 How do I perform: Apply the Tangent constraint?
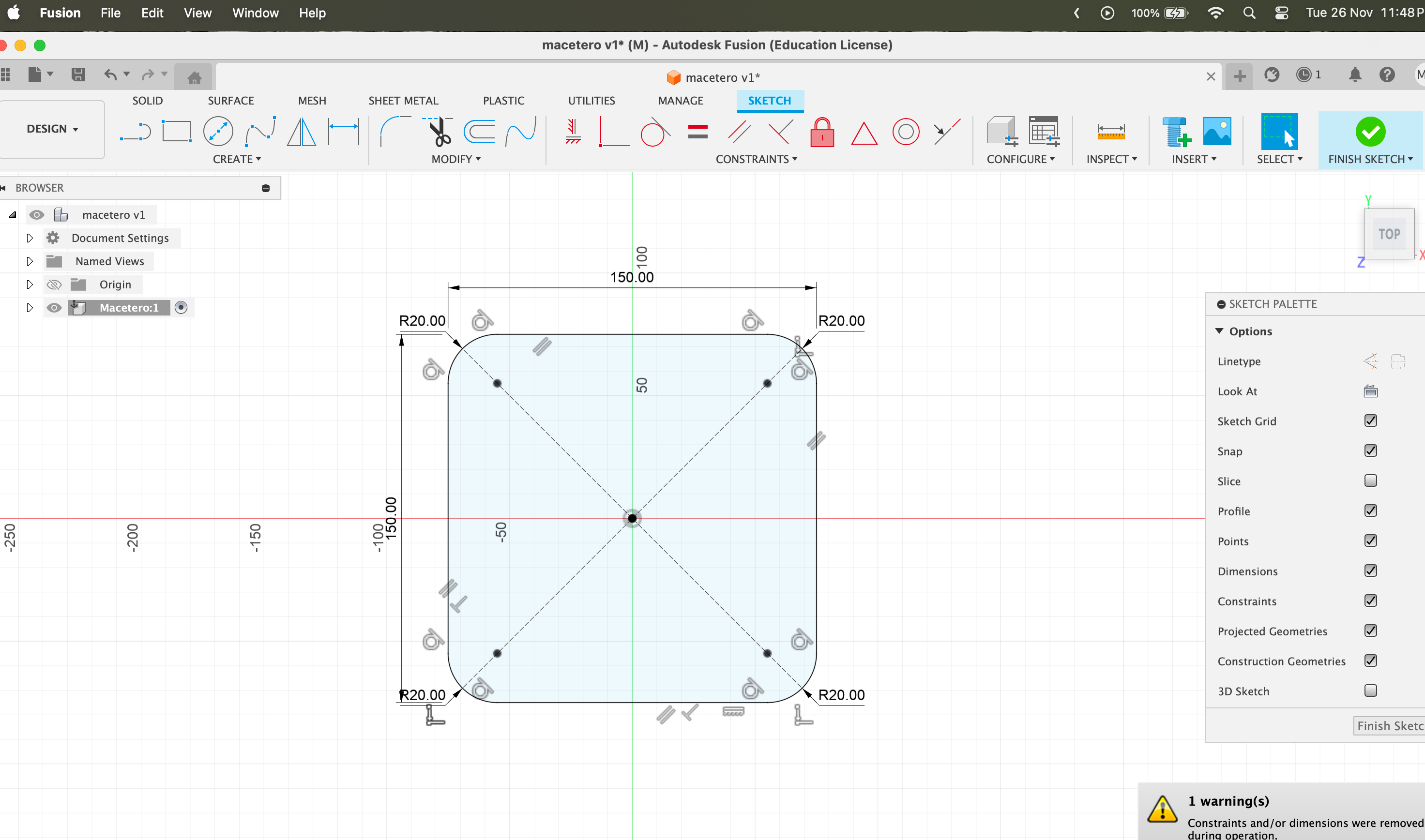point(655,131)
